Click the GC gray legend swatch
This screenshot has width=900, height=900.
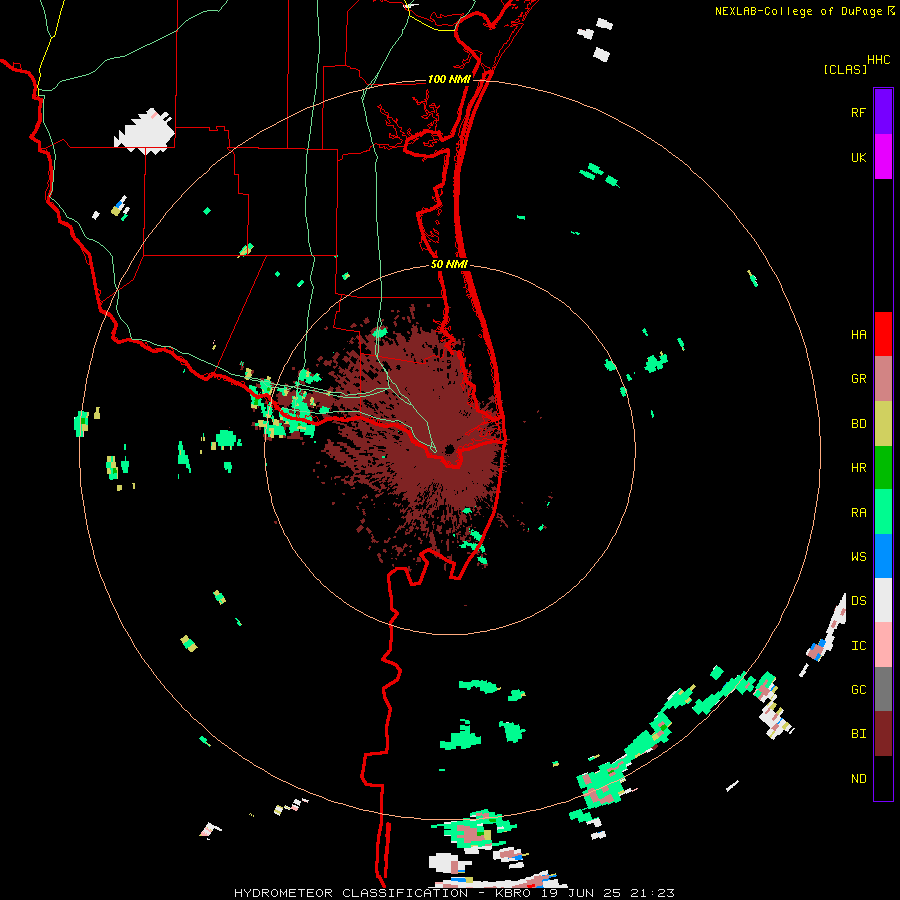pyautogui.click(x=883, y=689)
